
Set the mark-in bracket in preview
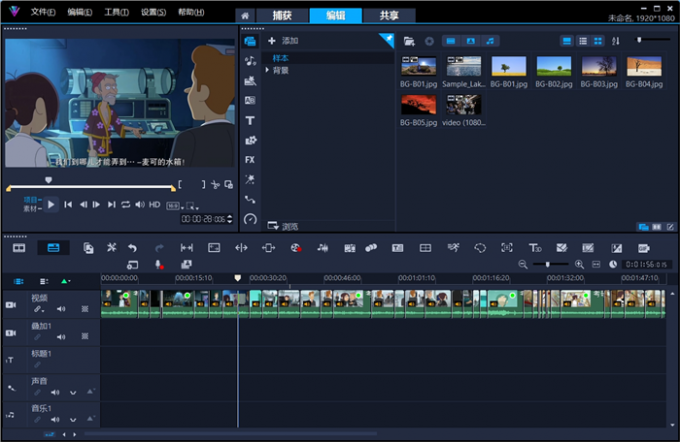coord(180,184)
